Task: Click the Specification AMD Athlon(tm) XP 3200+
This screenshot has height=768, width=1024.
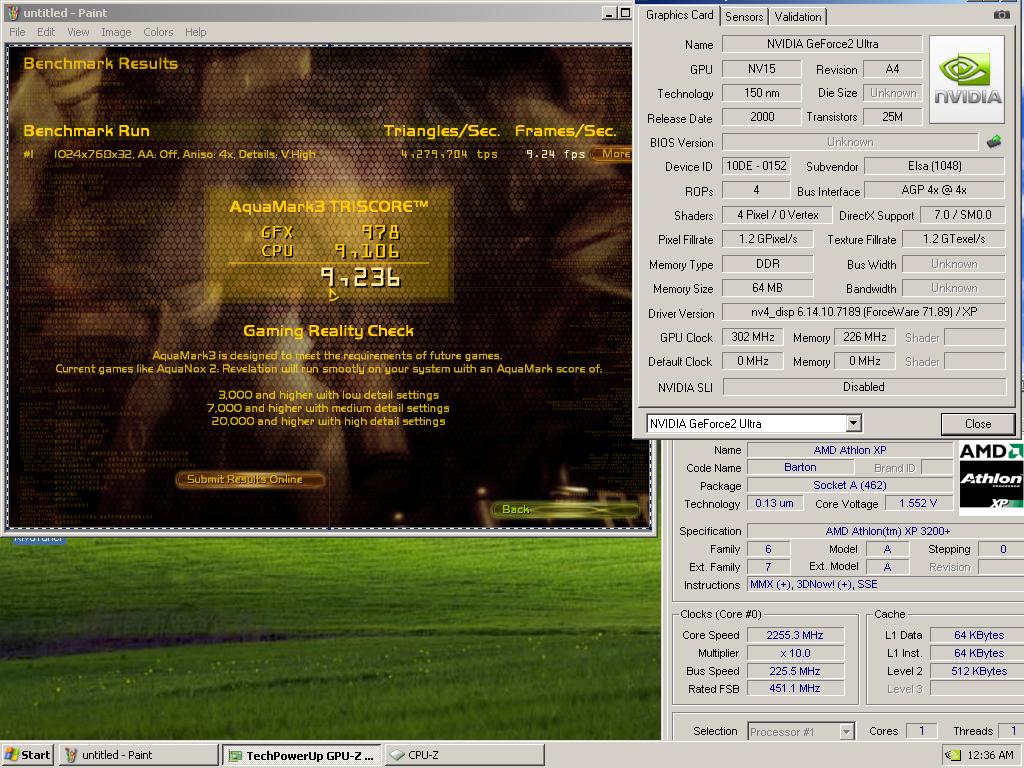Action: coord(887,531)
